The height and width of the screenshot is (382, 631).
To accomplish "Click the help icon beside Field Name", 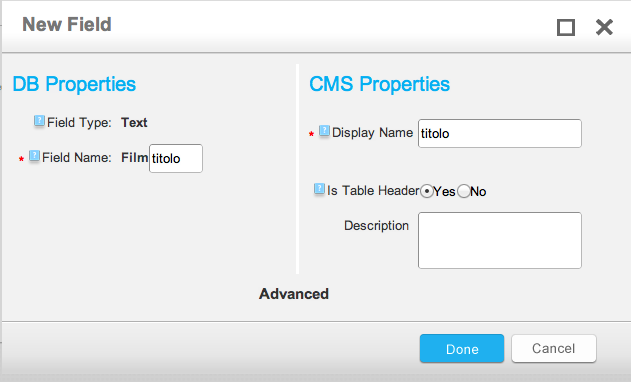I will point(35,156).
